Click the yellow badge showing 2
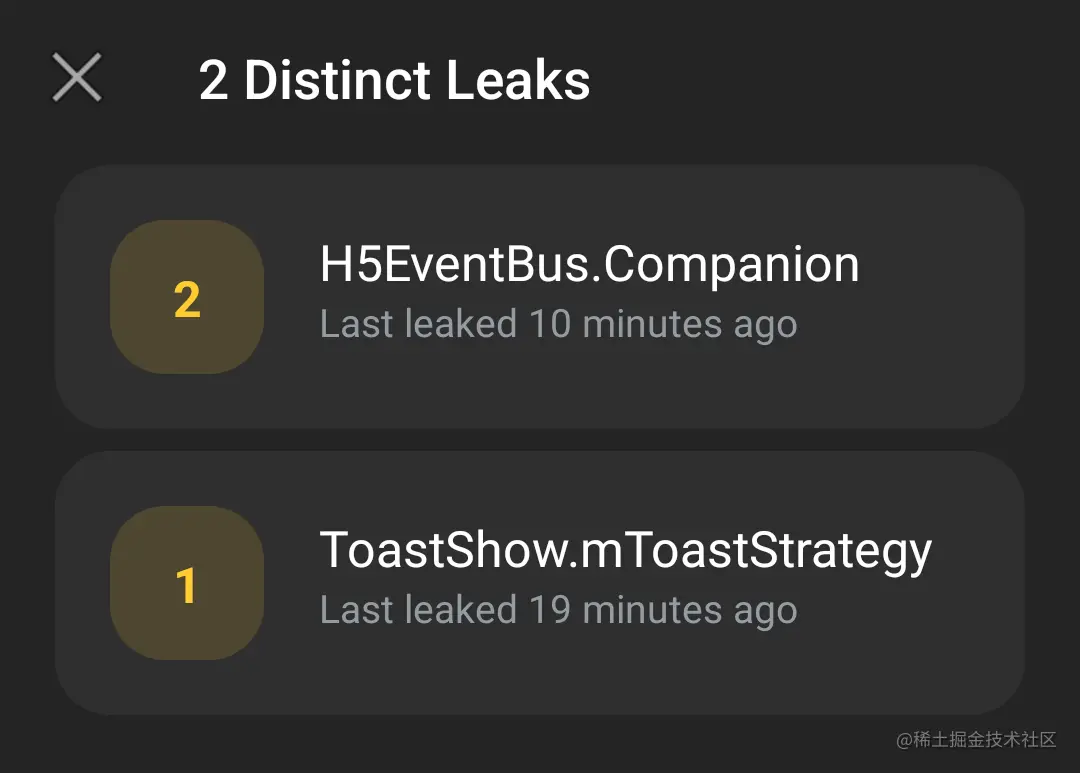 click(187, 298)
